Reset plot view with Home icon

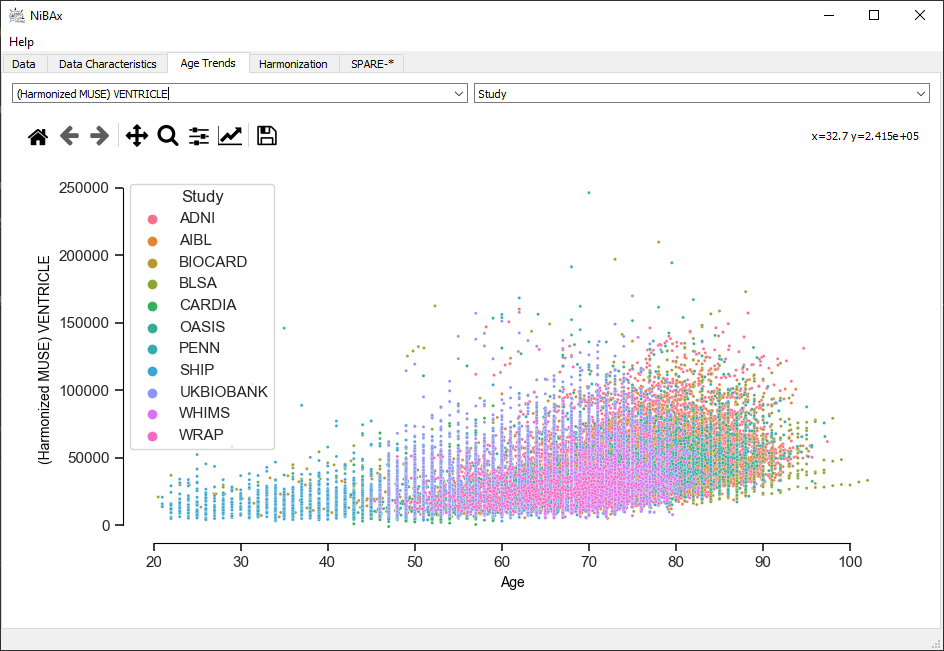click(38, 136)
